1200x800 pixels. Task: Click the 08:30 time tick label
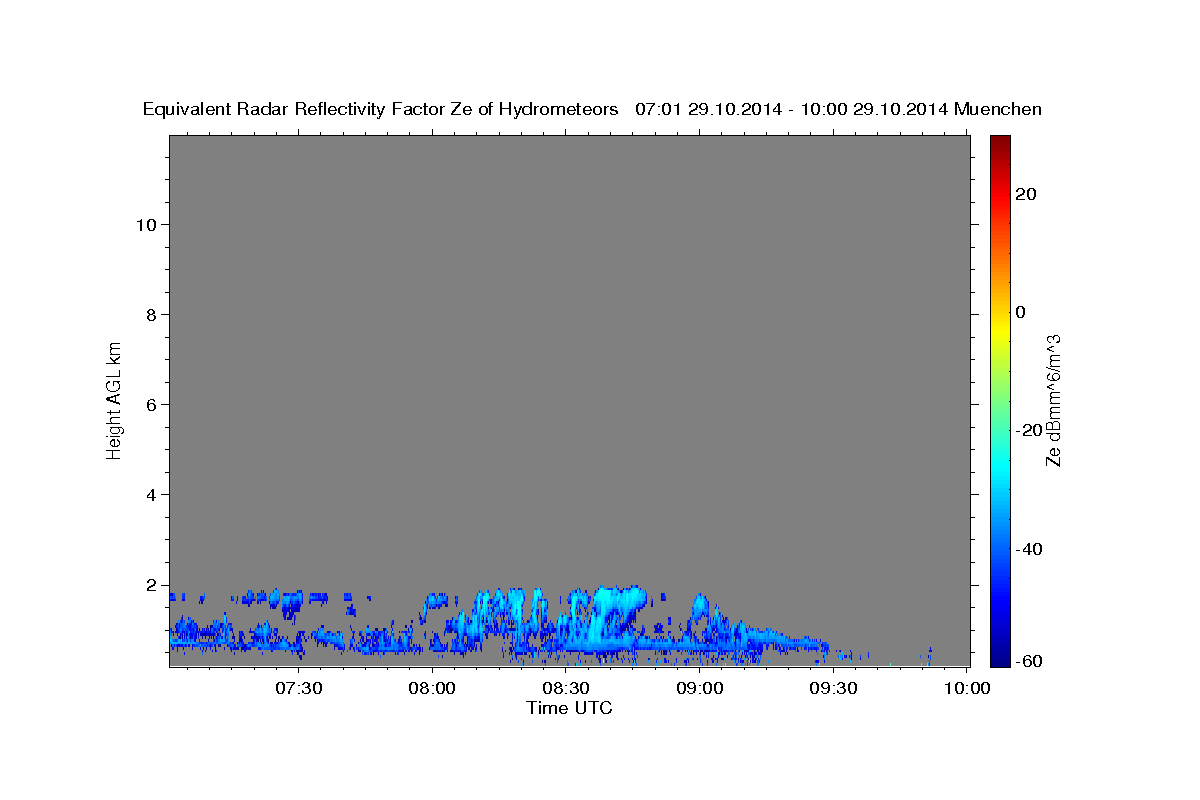566,688
